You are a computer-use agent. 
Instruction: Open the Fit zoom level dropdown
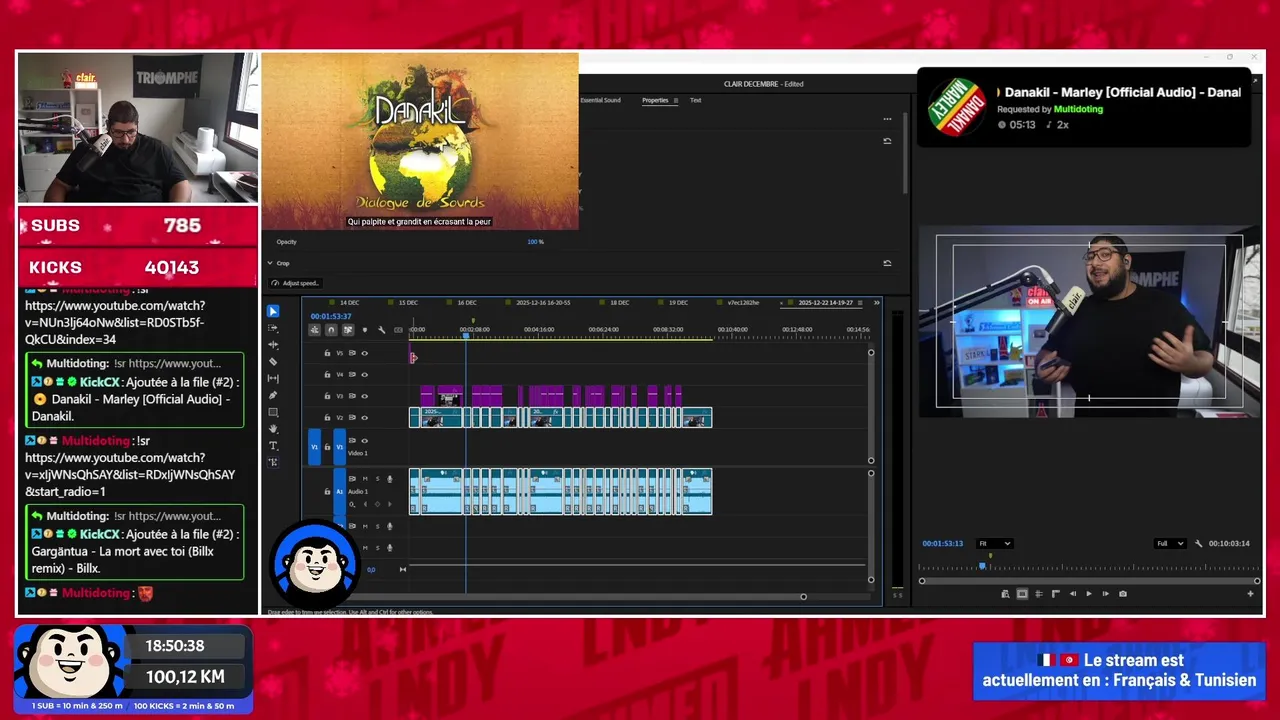click(994, 544)
